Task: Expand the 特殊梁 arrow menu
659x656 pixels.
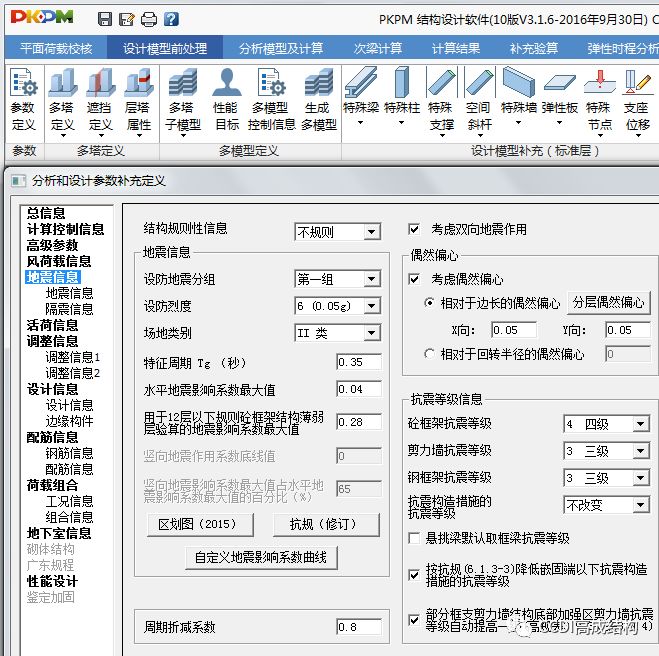Action: [360, 123]
